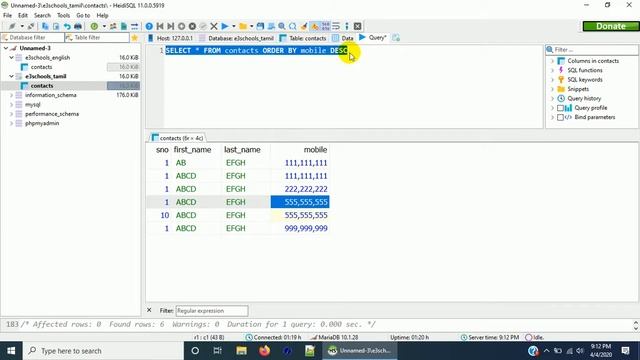Click the refresh green icon in toolbar
Screen dimensions: 640x360
[94, 26]
